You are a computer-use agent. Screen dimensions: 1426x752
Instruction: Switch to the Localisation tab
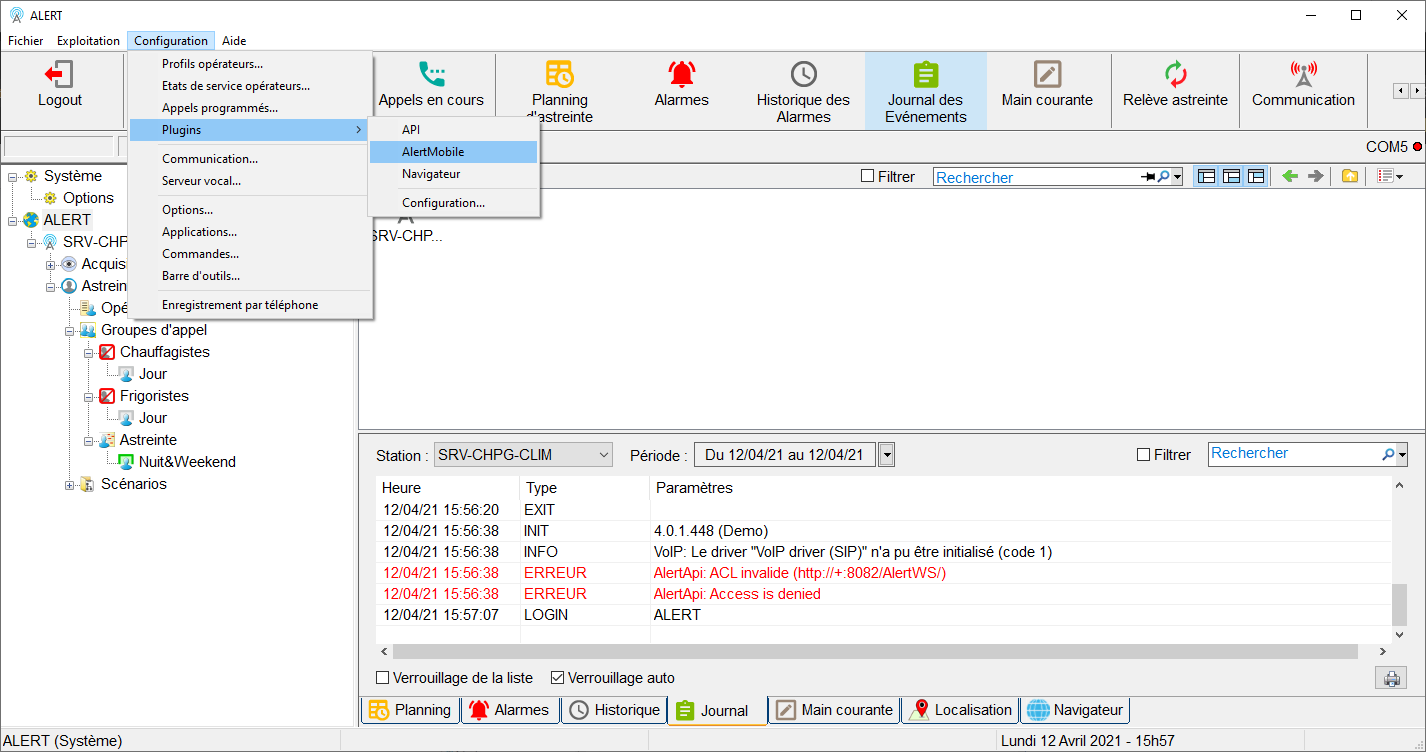(x=961, y=710)
